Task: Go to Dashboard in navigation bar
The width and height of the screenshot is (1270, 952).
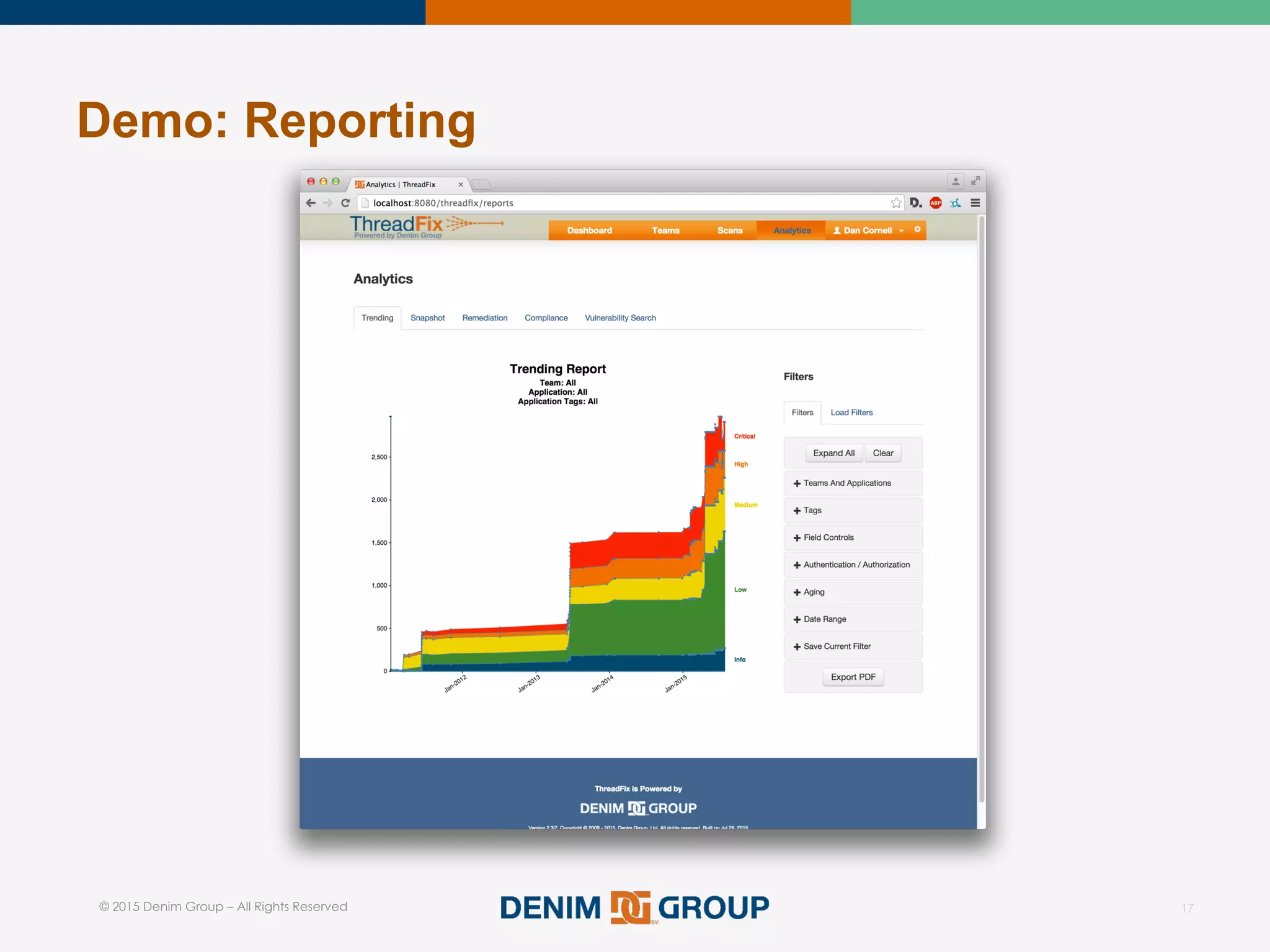Action: pos(589,230)
